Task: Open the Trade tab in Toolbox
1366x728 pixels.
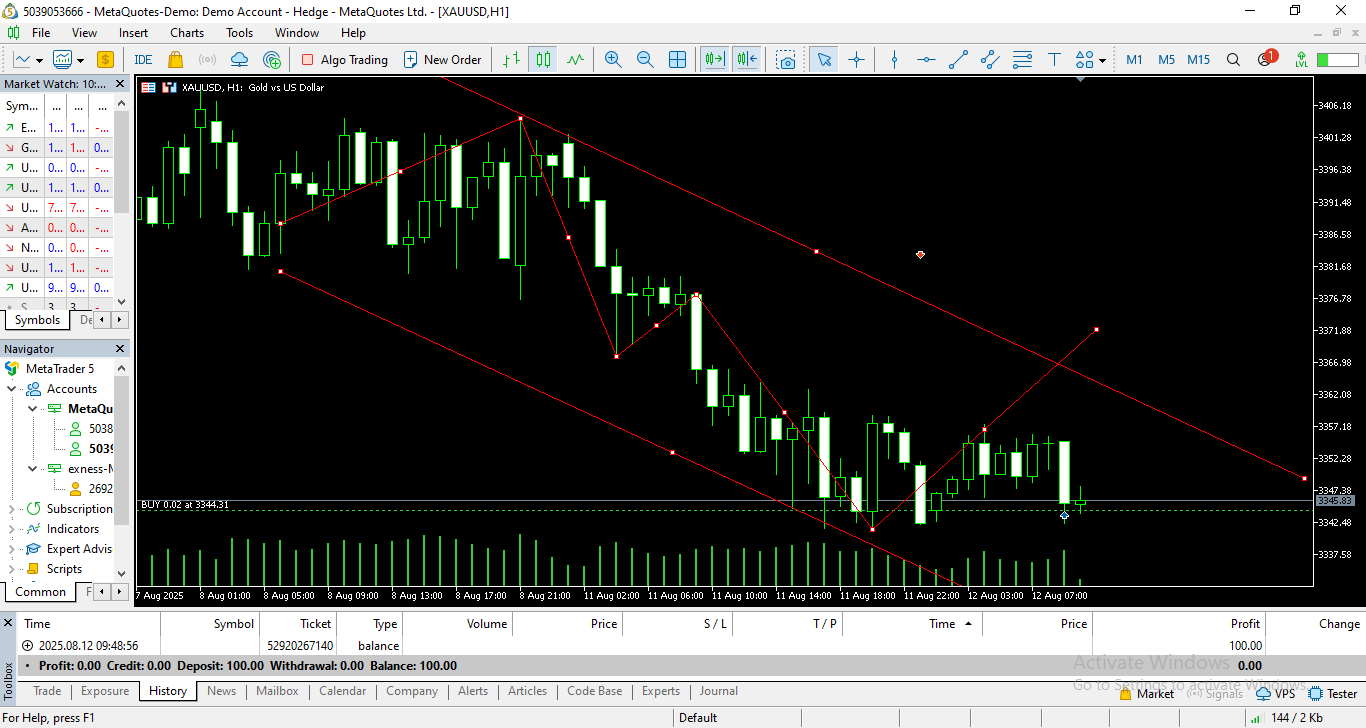Action: click(47, 691)
